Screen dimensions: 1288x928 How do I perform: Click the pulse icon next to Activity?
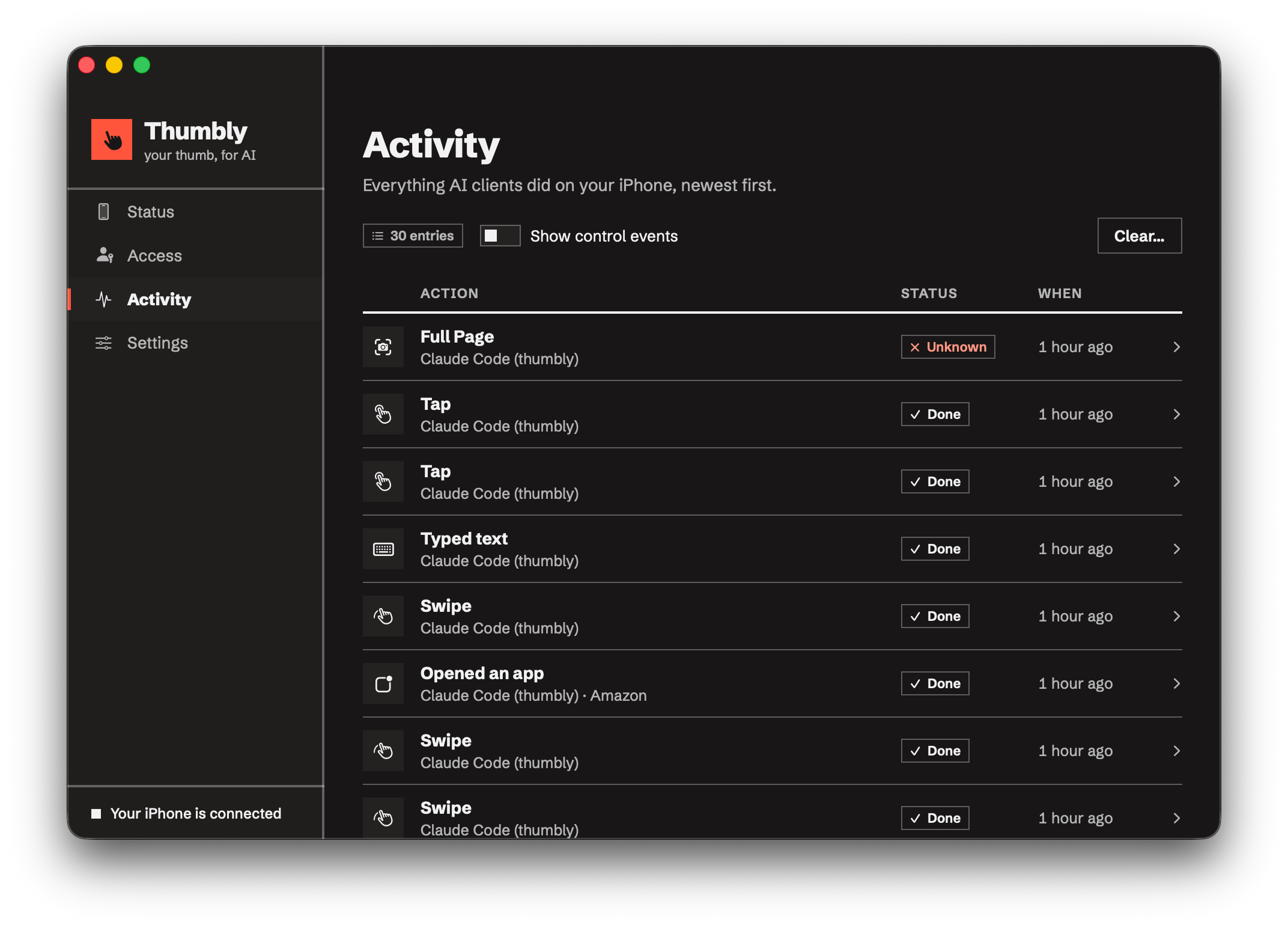[x=104, y=299]
